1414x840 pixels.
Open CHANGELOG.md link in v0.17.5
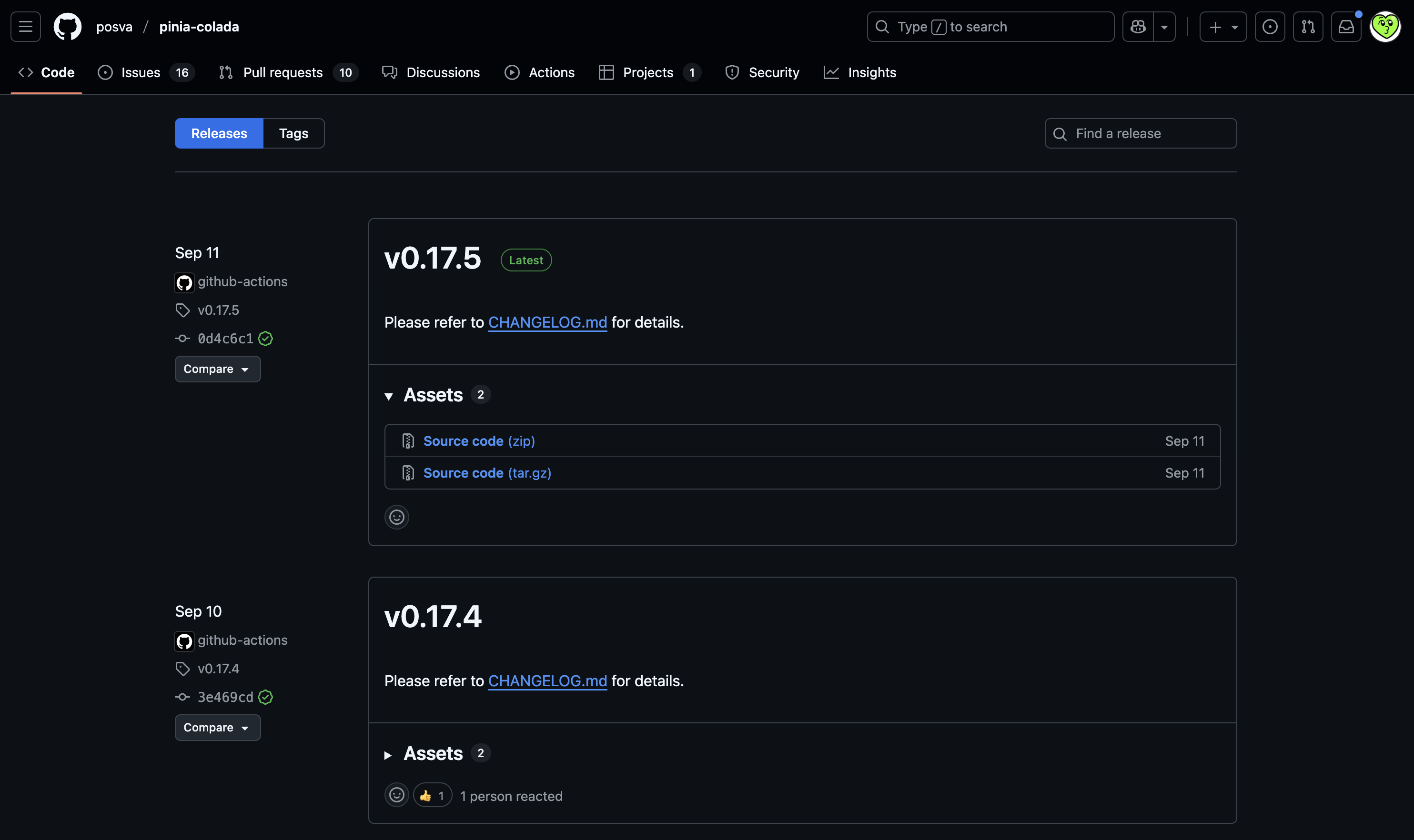pyautogui.click(x=547, y=322)
